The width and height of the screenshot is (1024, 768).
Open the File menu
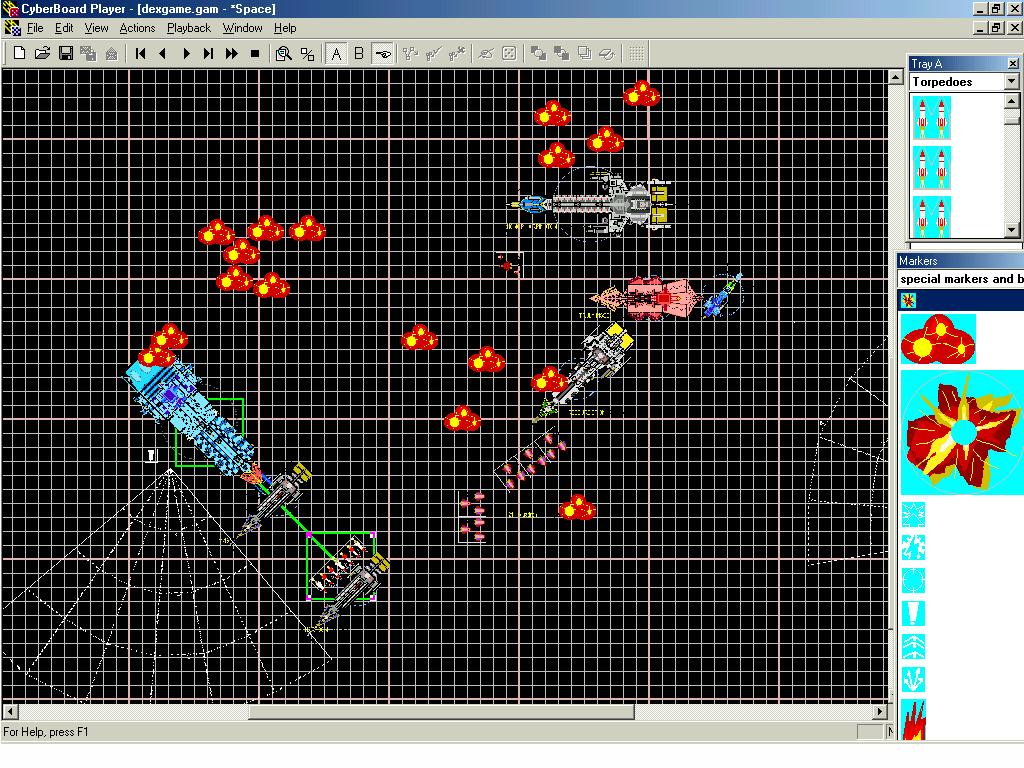(x=35, y=28)
